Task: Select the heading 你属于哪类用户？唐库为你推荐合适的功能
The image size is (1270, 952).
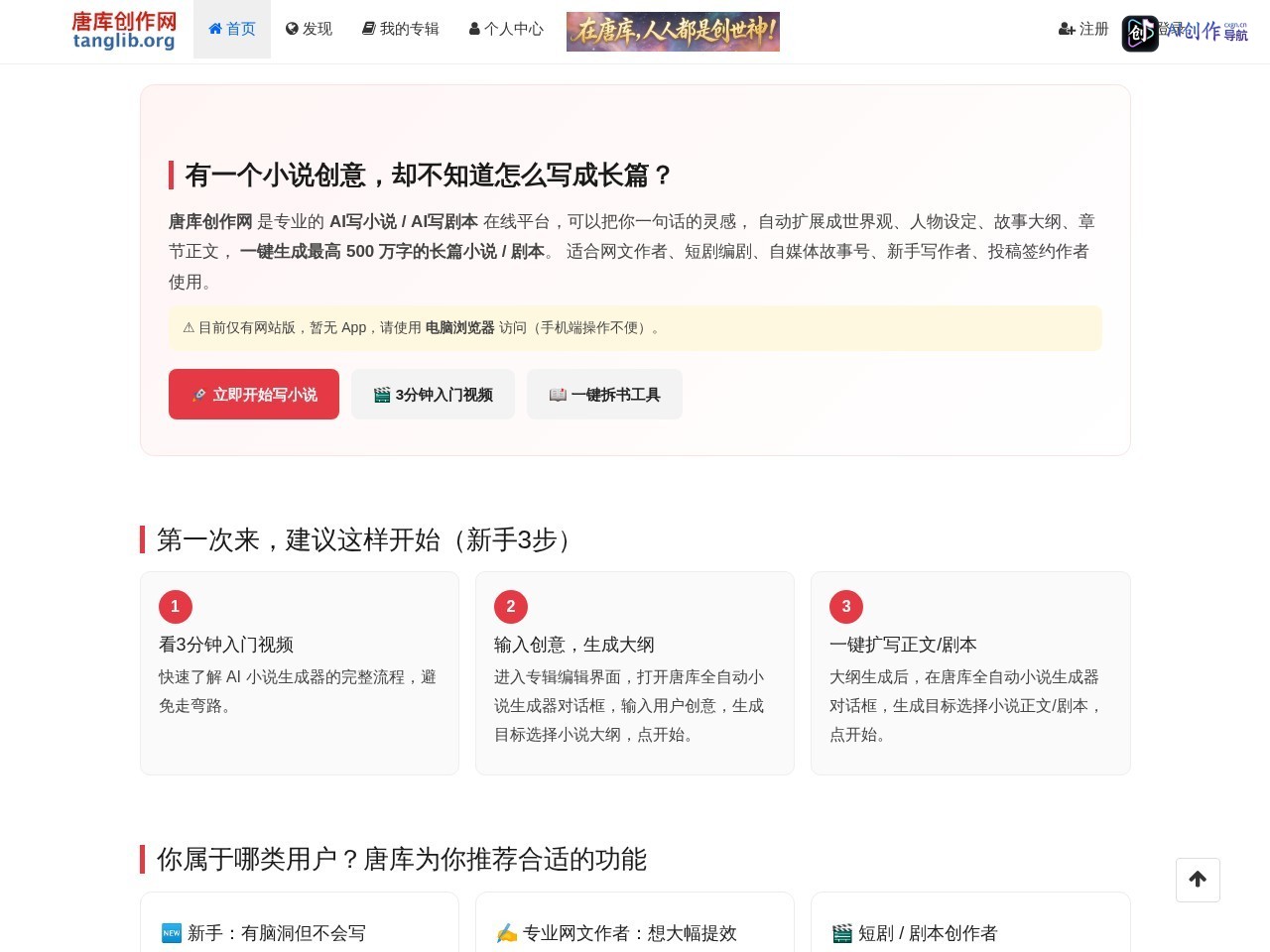Action: (402, 859)
